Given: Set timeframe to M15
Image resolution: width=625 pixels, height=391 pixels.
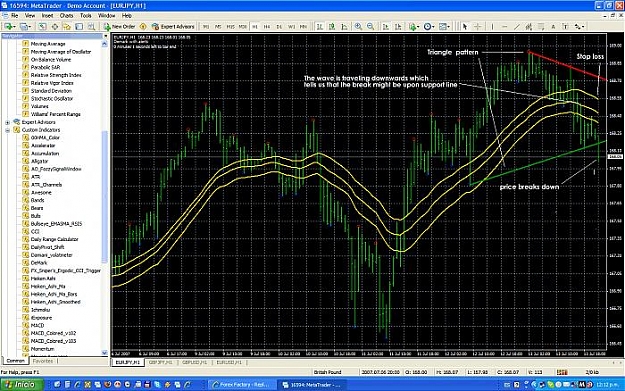Looking at the screenshot, I should point(230,27).
